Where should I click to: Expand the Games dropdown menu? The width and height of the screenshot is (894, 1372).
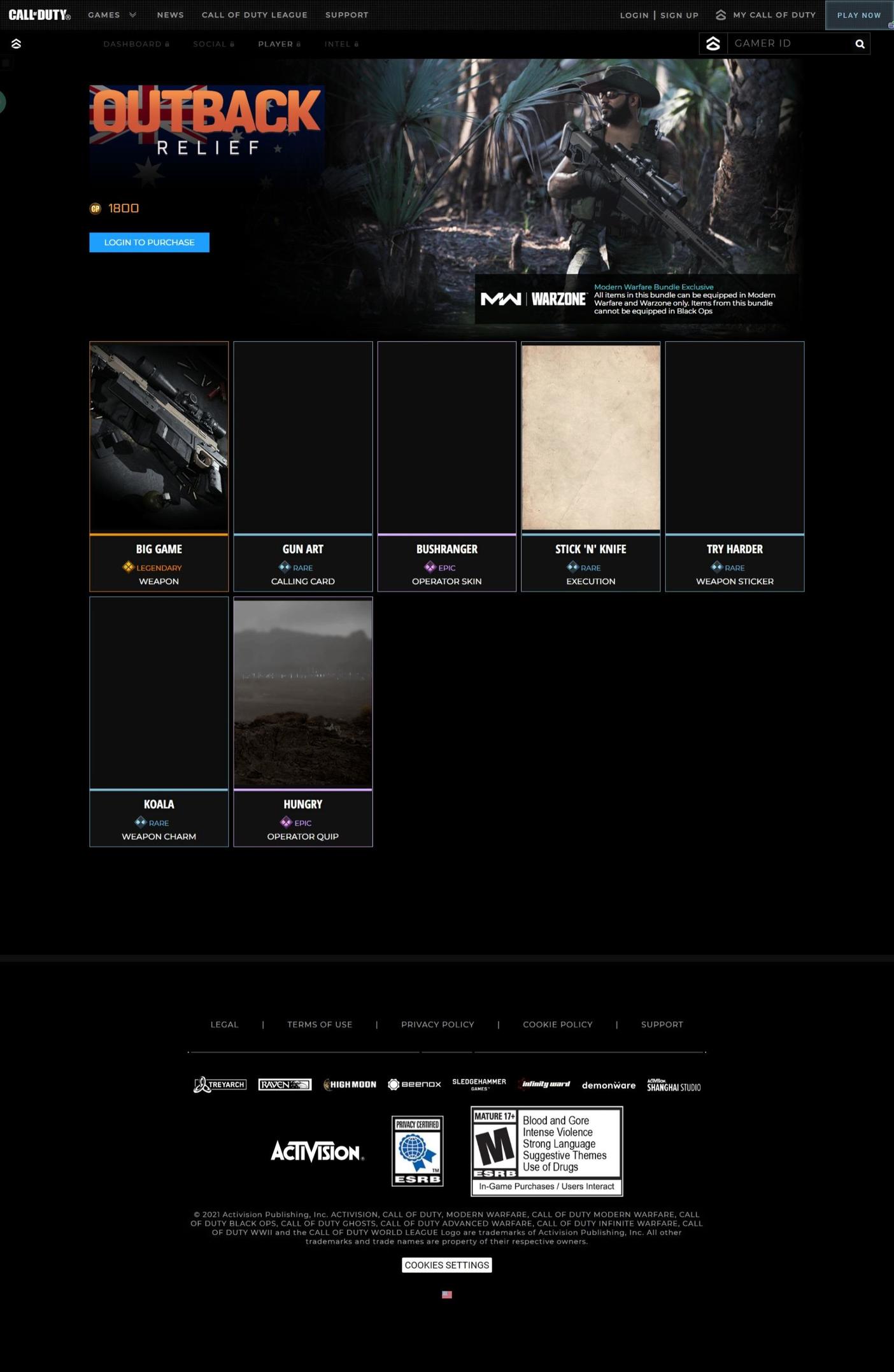pyautogui.click(x=112, y=15)
